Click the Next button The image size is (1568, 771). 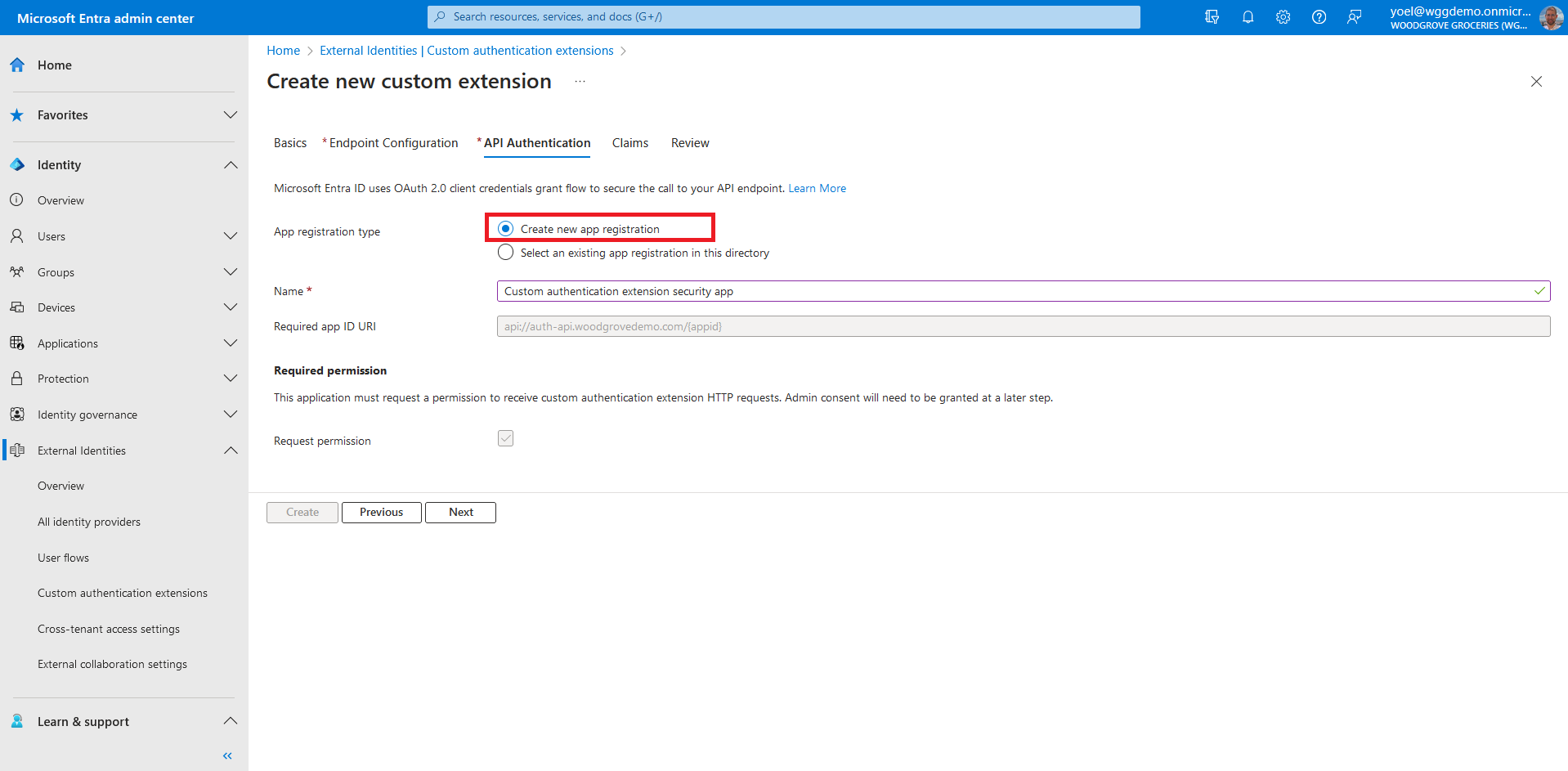click(460, 513)
